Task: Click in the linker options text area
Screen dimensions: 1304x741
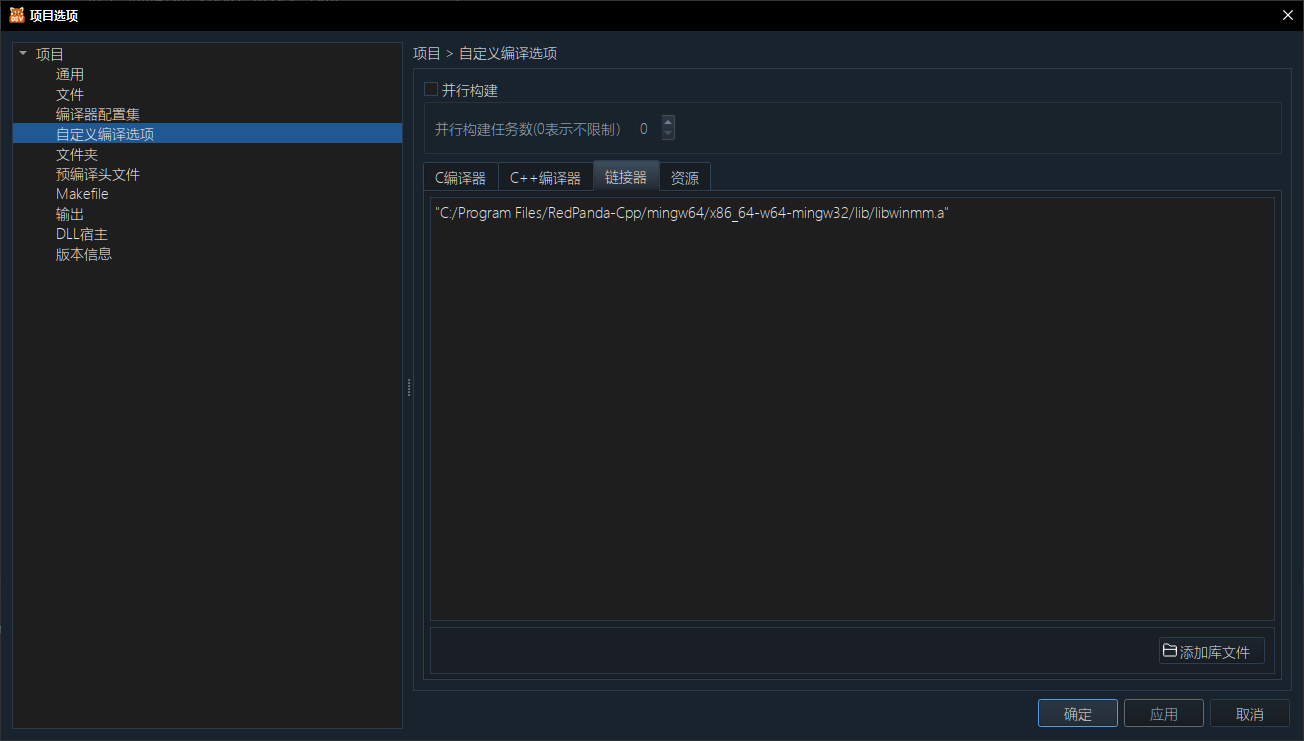Action: tap(852, 409)
